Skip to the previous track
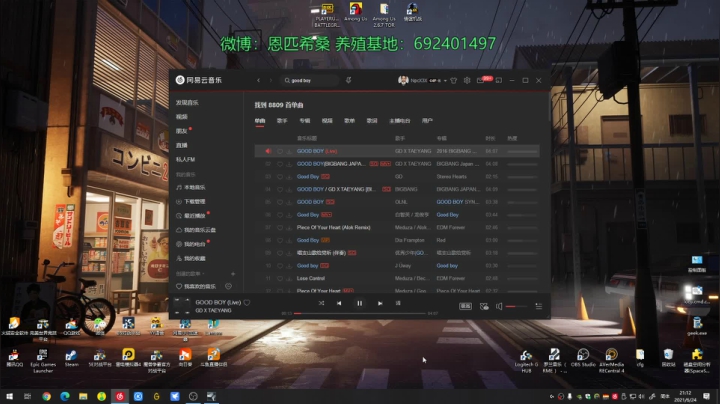 click(339, 303)
